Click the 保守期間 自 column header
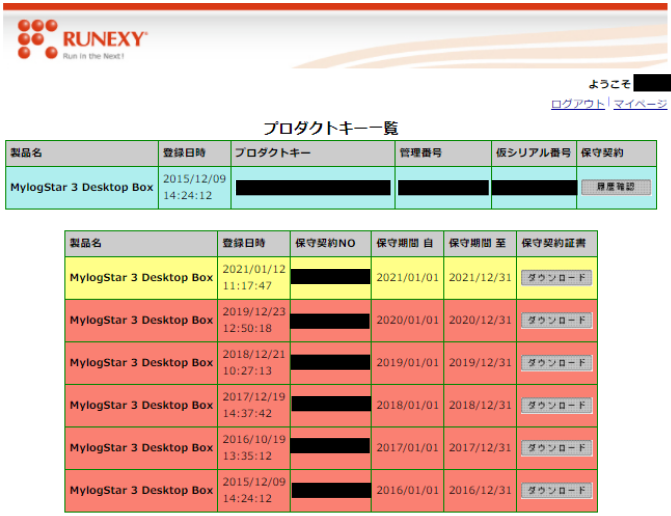The width and height of the screenshot is (671, 516). [407, 243]
